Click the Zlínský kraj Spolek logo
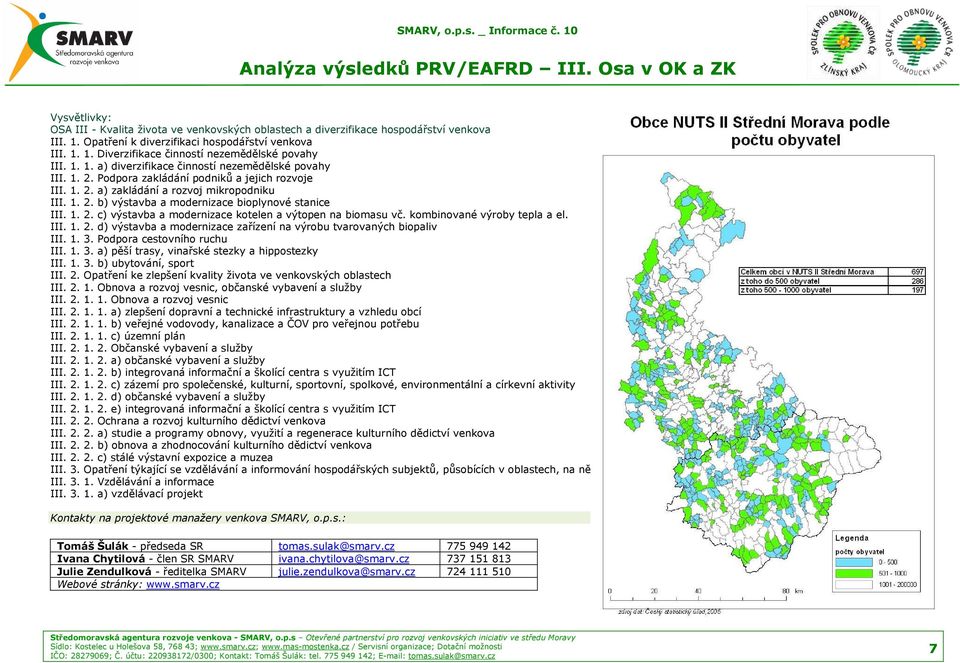The height and width of the screenshot is (663, 960). (843, 42)
